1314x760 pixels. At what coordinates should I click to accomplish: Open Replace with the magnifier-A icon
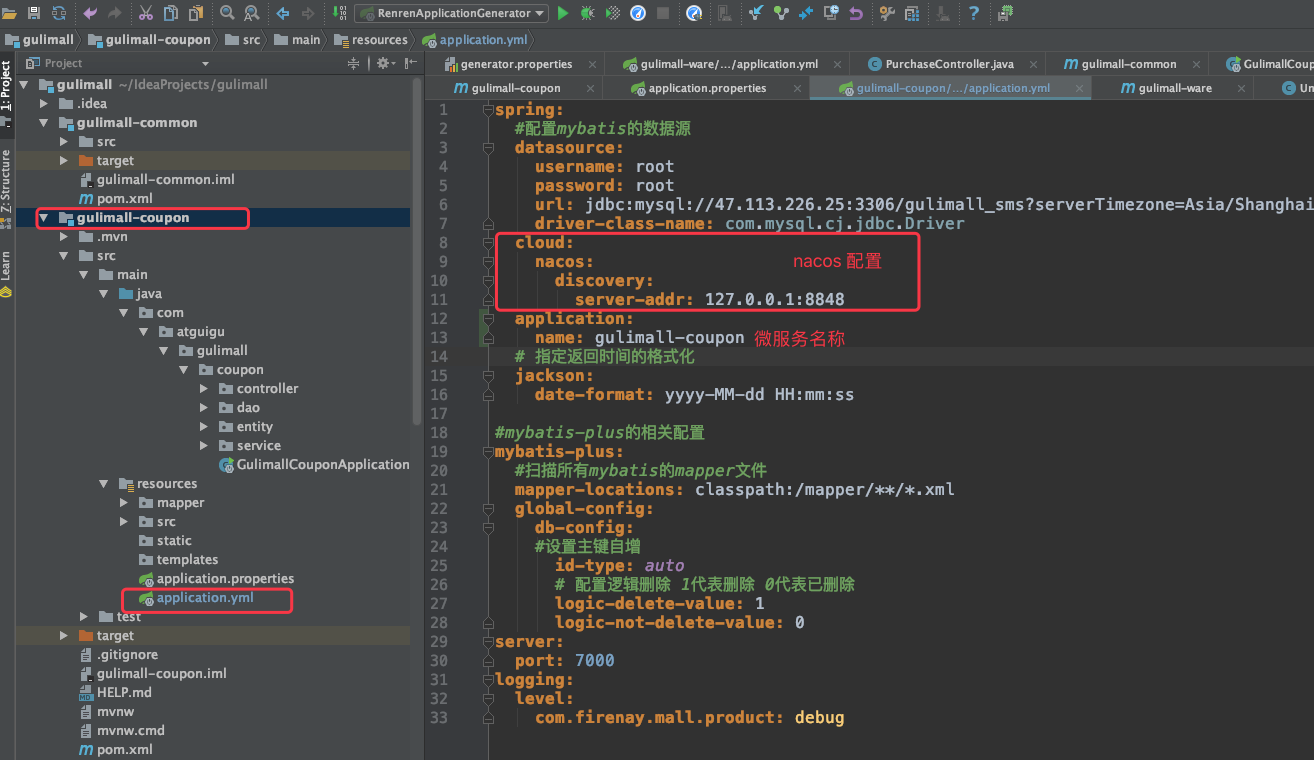coord(251,13)
